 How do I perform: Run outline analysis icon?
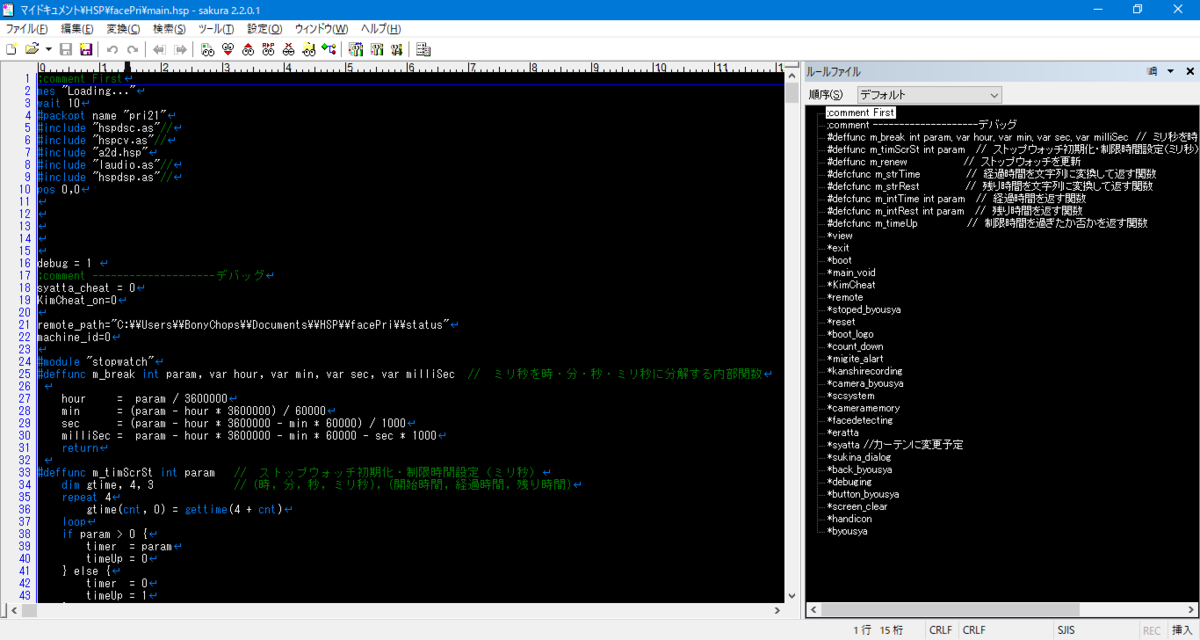click(329, 48)
